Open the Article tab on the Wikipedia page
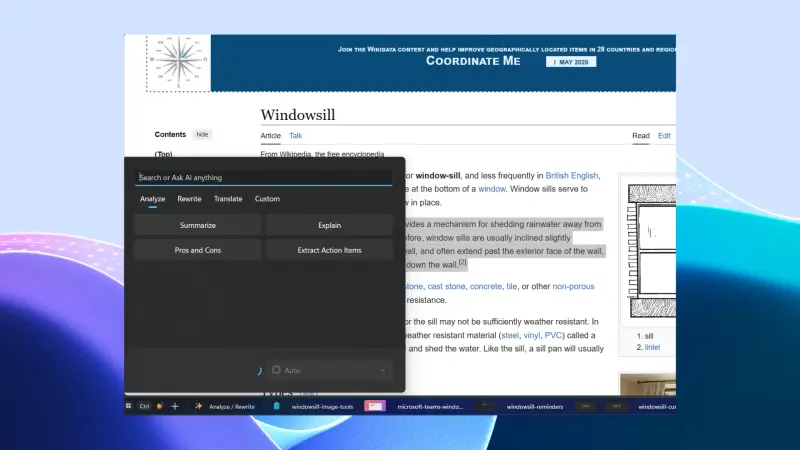The height and width of the screenshot is (450, 800). 270,136
